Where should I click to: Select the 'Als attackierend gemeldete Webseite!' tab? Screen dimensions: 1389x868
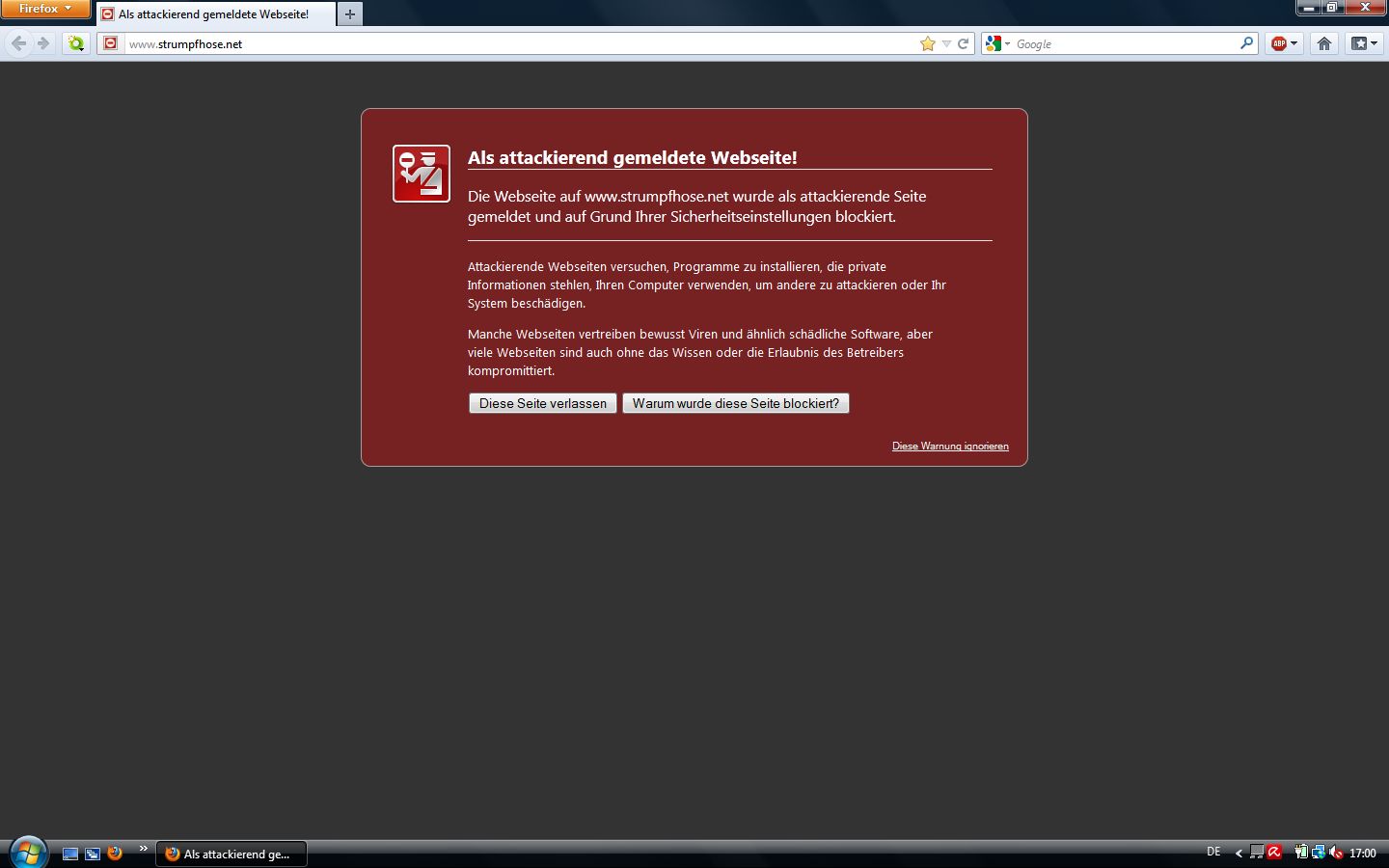click(214, 14)
